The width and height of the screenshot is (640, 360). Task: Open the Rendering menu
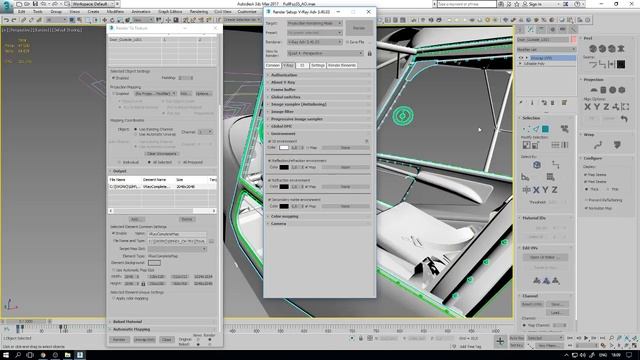199,11
